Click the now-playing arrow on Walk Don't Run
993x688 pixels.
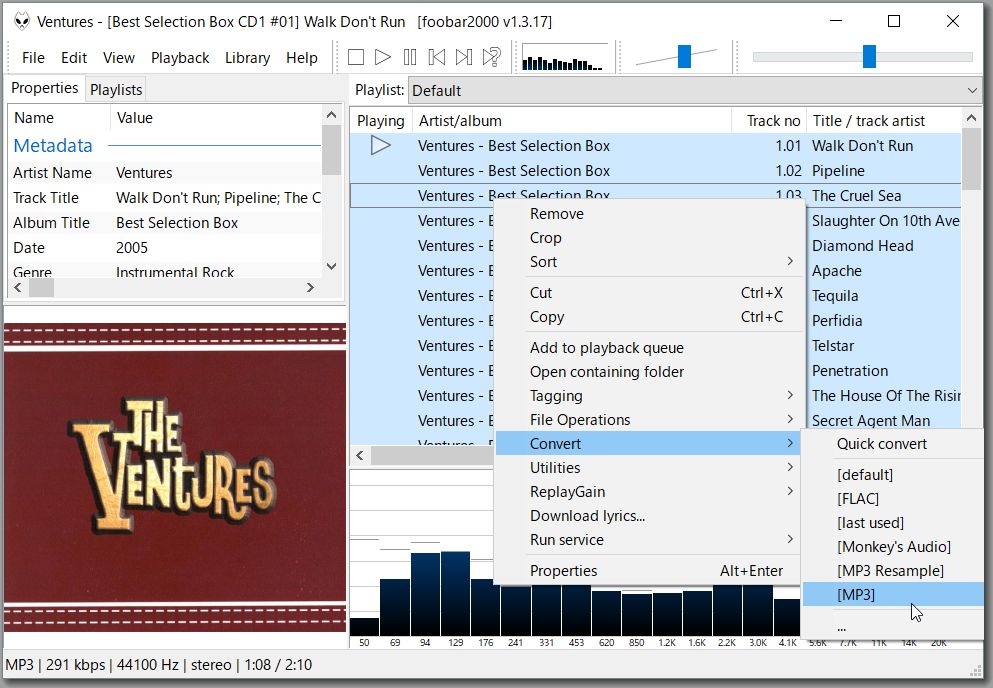pos(380,146)
